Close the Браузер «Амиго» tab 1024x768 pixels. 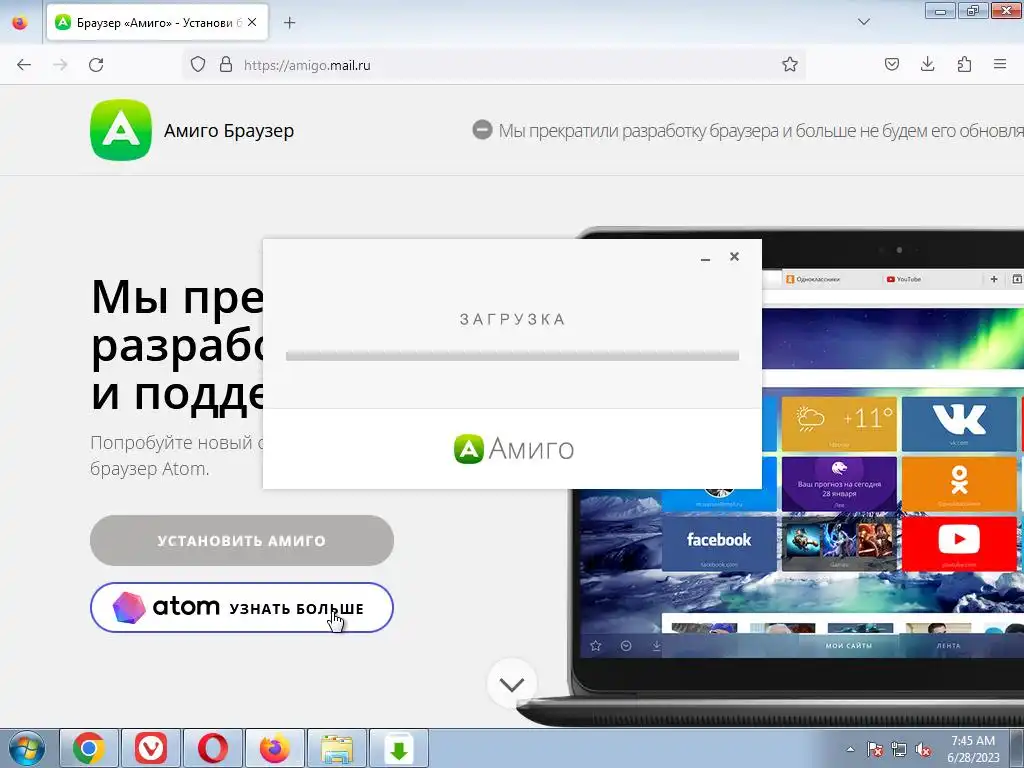pyautogui.click(x=252, y=22)
